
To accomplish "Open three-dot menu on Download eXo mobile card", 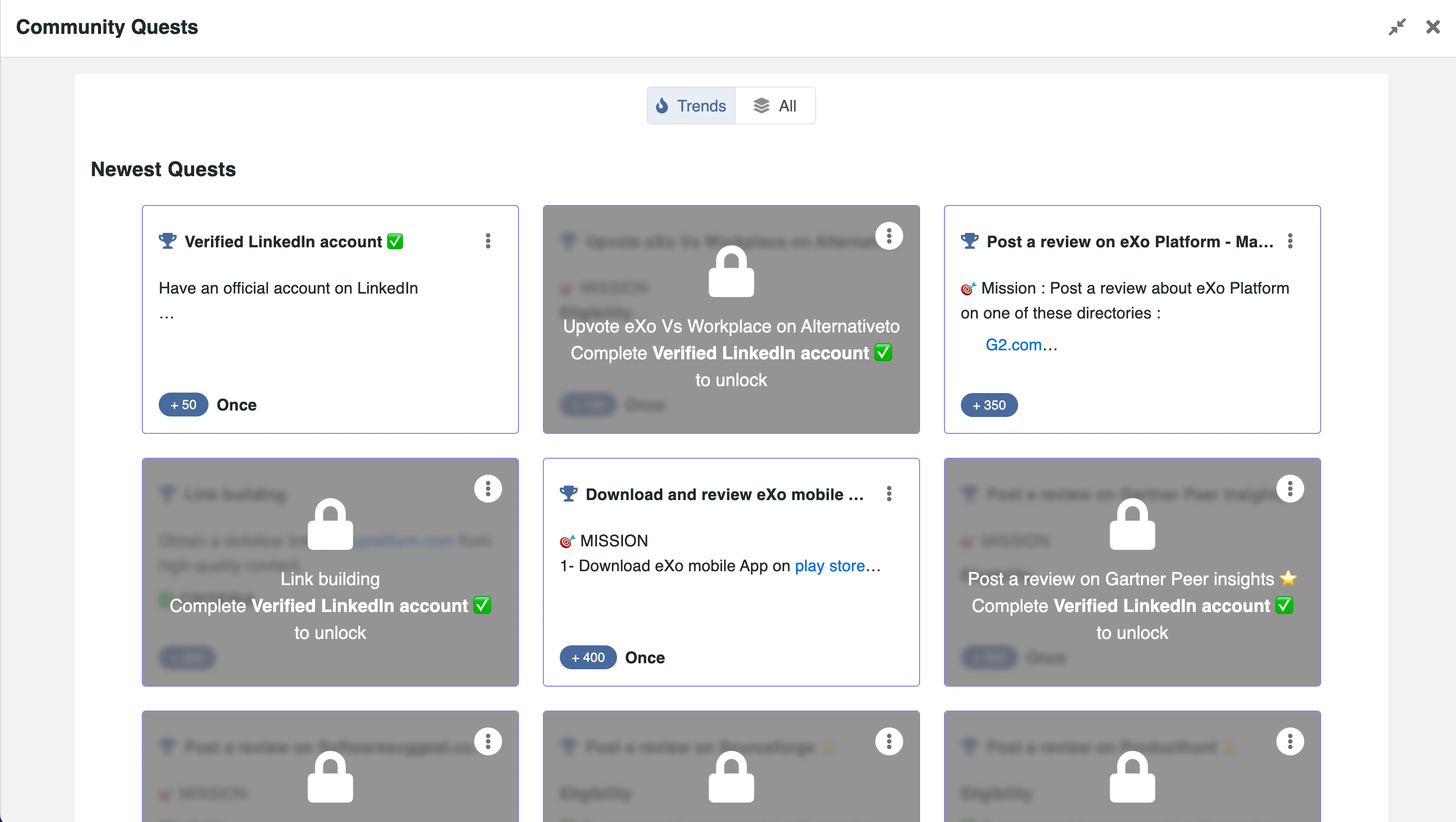I will (889, 494).
